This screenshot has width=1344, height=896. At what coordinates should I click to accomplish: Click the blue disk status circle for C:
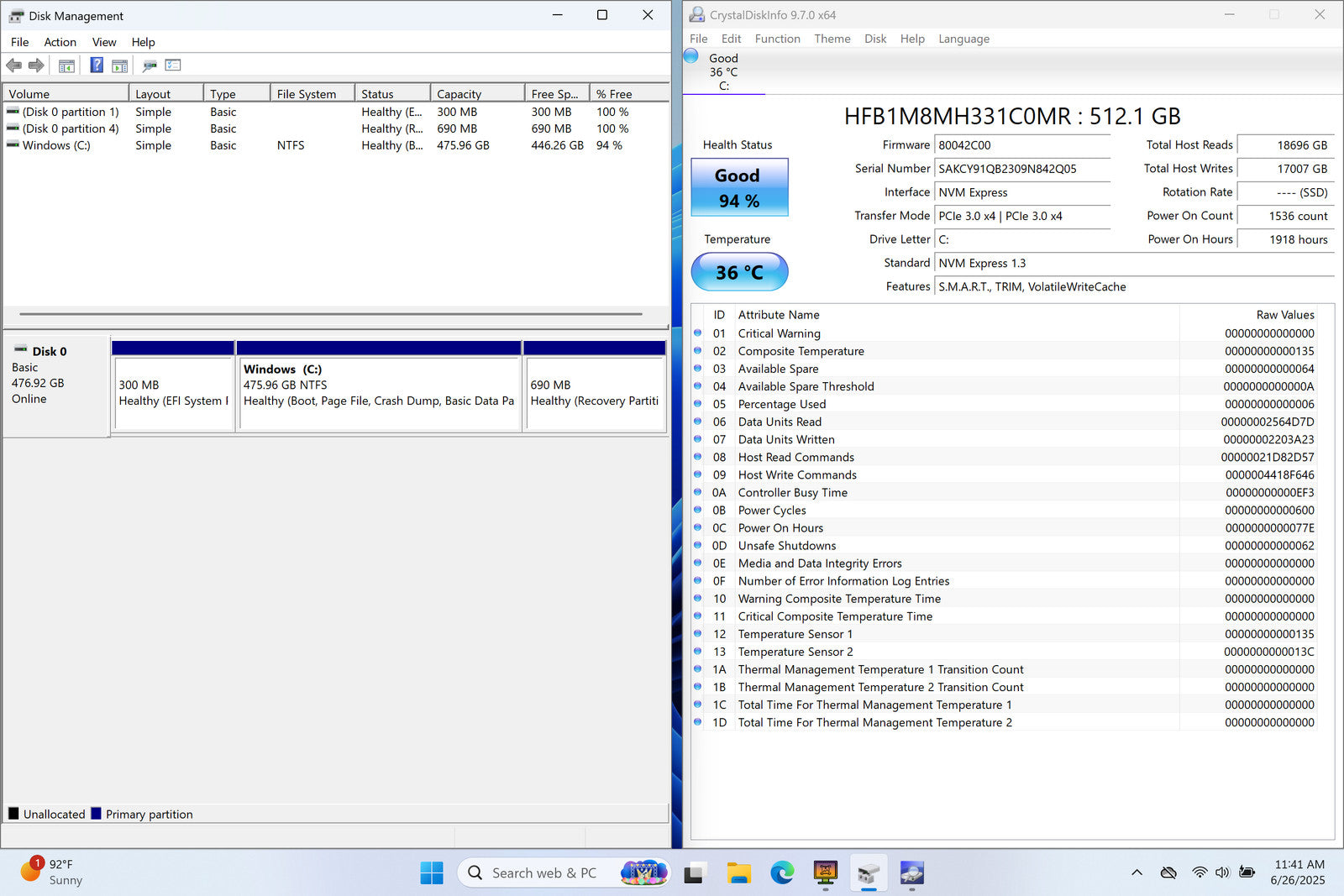tap(691, 56)
